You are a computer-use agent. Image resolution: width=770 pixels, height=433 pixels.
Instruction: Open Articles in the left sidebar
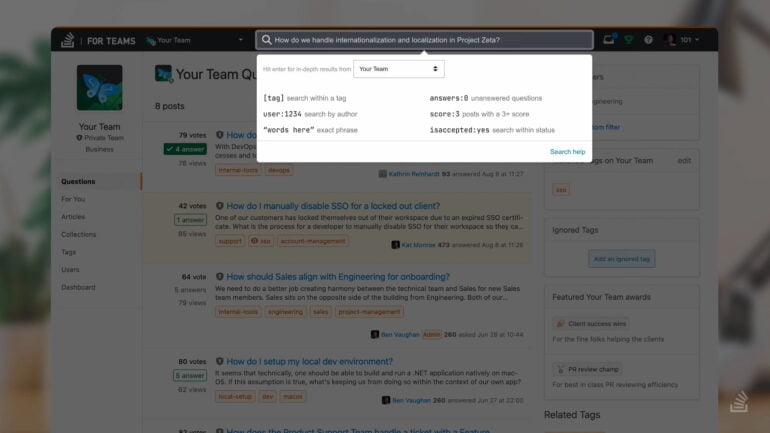[x=73, y=216]
